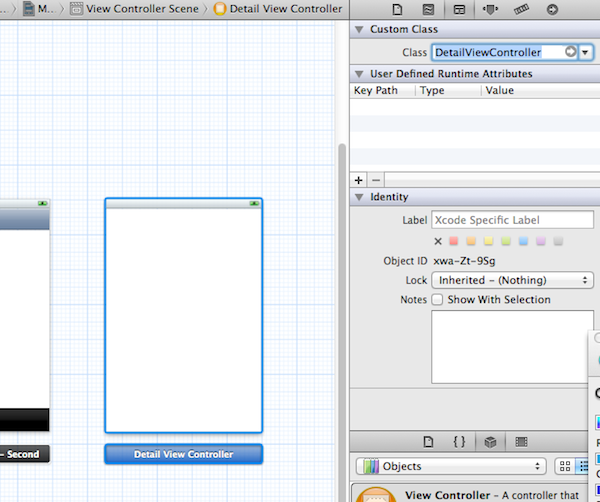The image size is (600, 502).
Task: Switch library to icon grid view
Action: [x=565, y=466]
